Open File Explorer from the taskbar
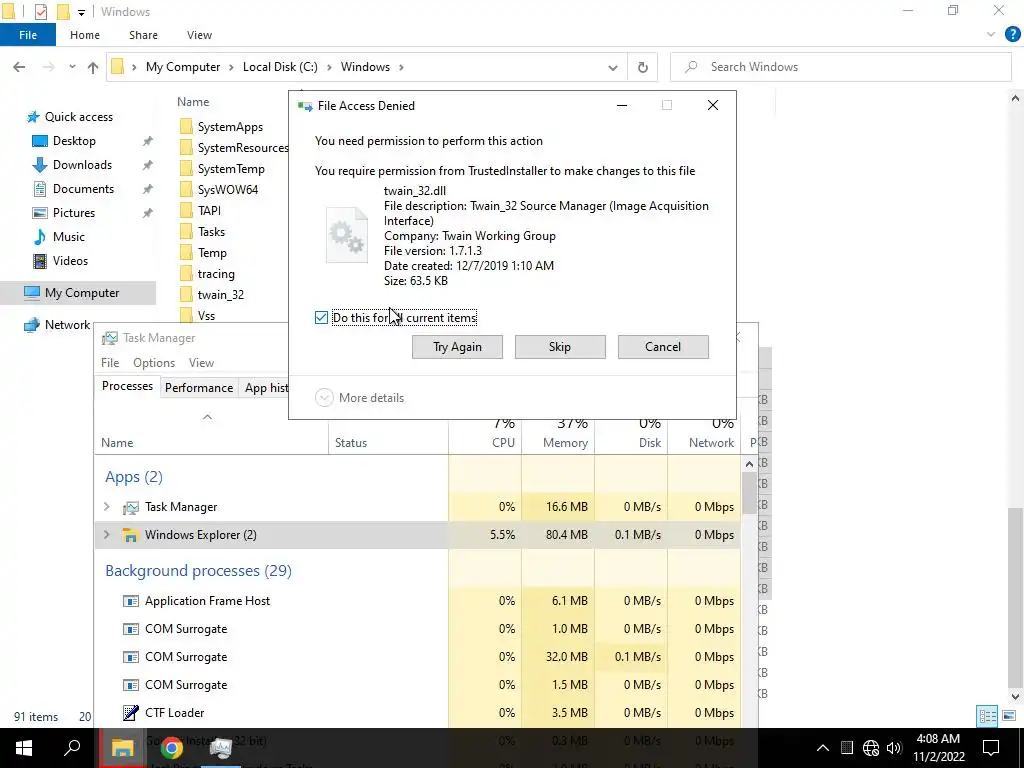Viewport: 1024px width, 768px height. tap(122, 748)
